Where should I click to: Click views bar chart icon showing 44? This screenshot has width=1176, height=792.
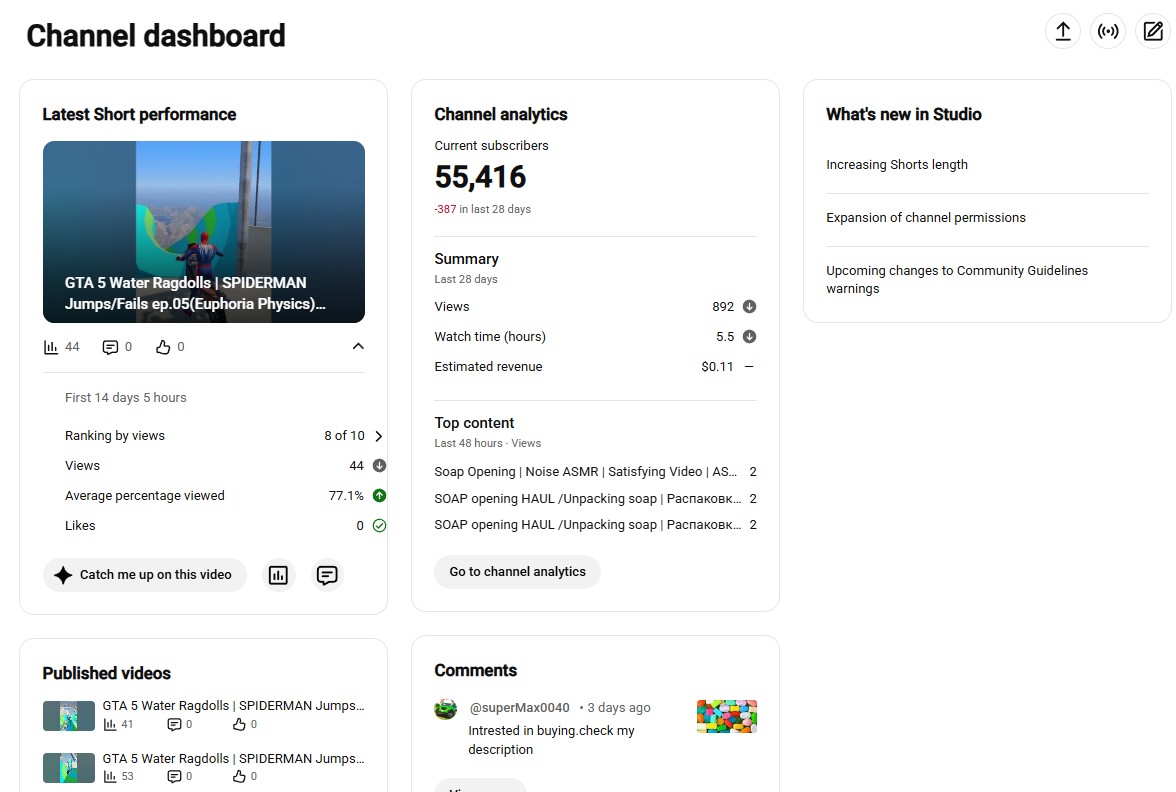(x=51, y=347)
